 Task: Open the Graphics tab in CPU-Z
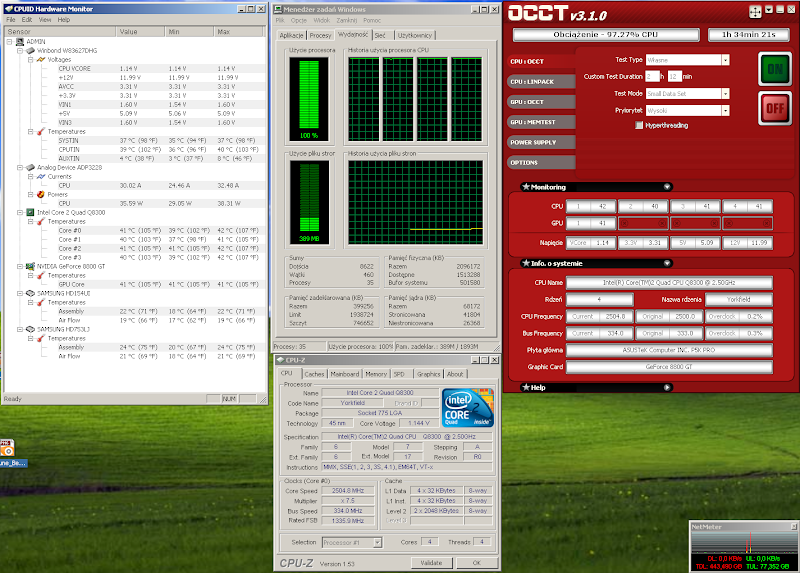428,374
